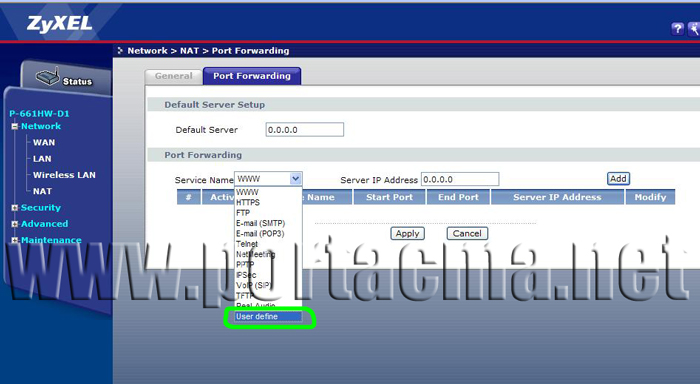Expand the Security menu section
The image size is (700, 384).
[15, 208]
